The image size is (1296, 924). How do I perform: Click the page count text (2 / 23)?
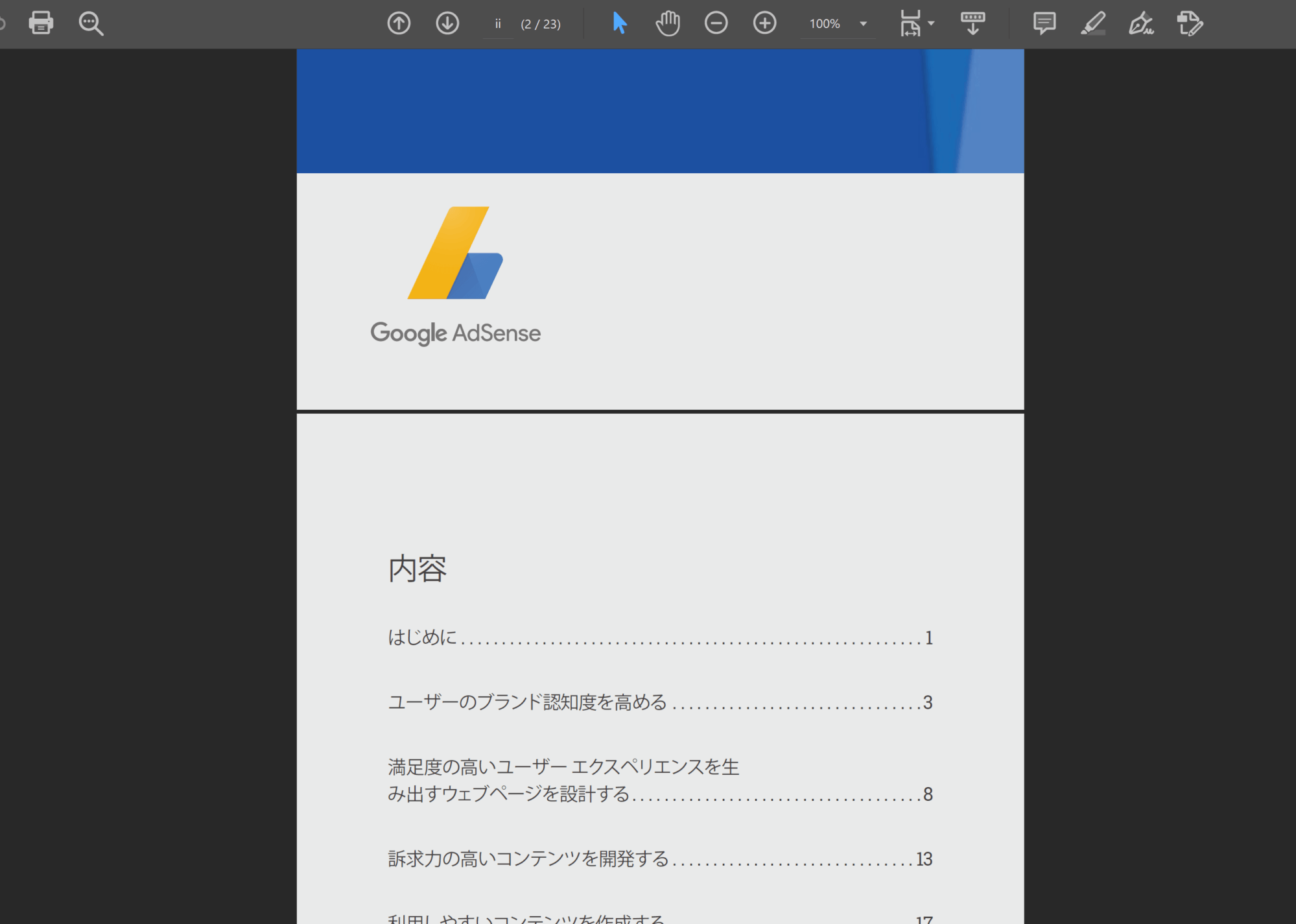pos(541,24)
